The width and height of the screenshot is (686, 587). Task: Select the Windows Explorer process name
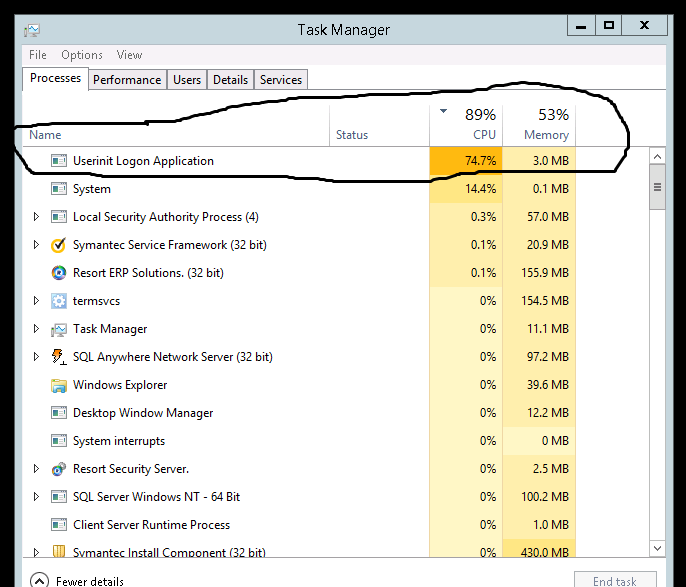coord(120,385)
